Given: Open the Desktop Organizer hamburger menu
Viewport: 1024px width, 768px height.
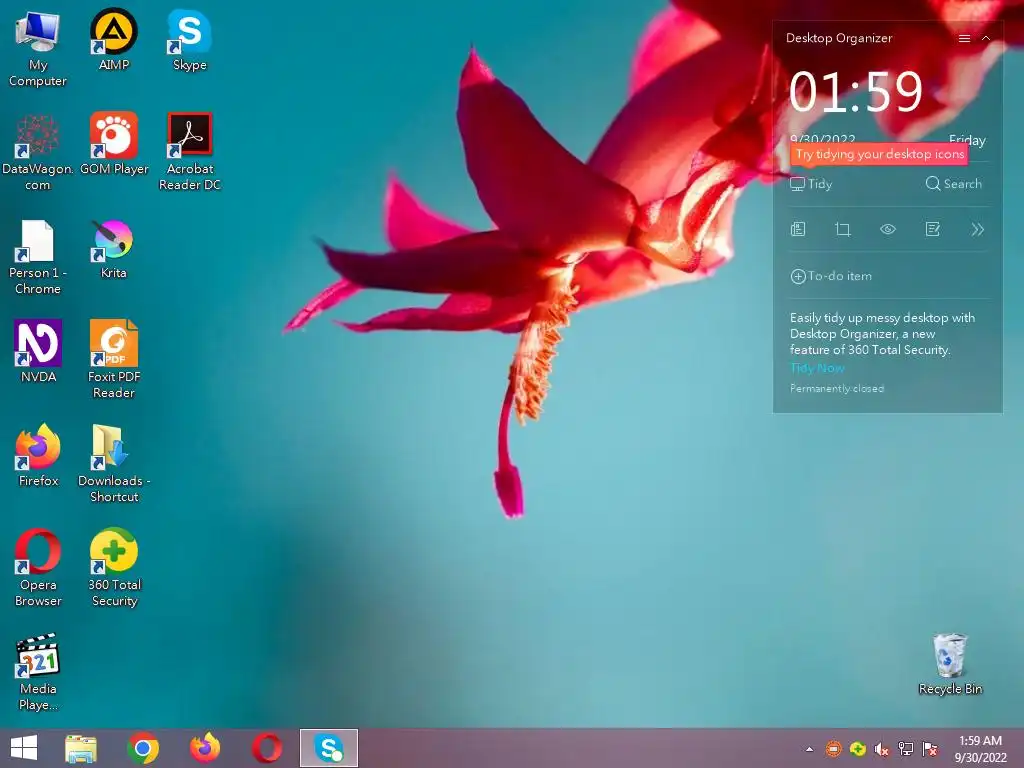Looking at the screenshot, I should click(x=964, y=39).
